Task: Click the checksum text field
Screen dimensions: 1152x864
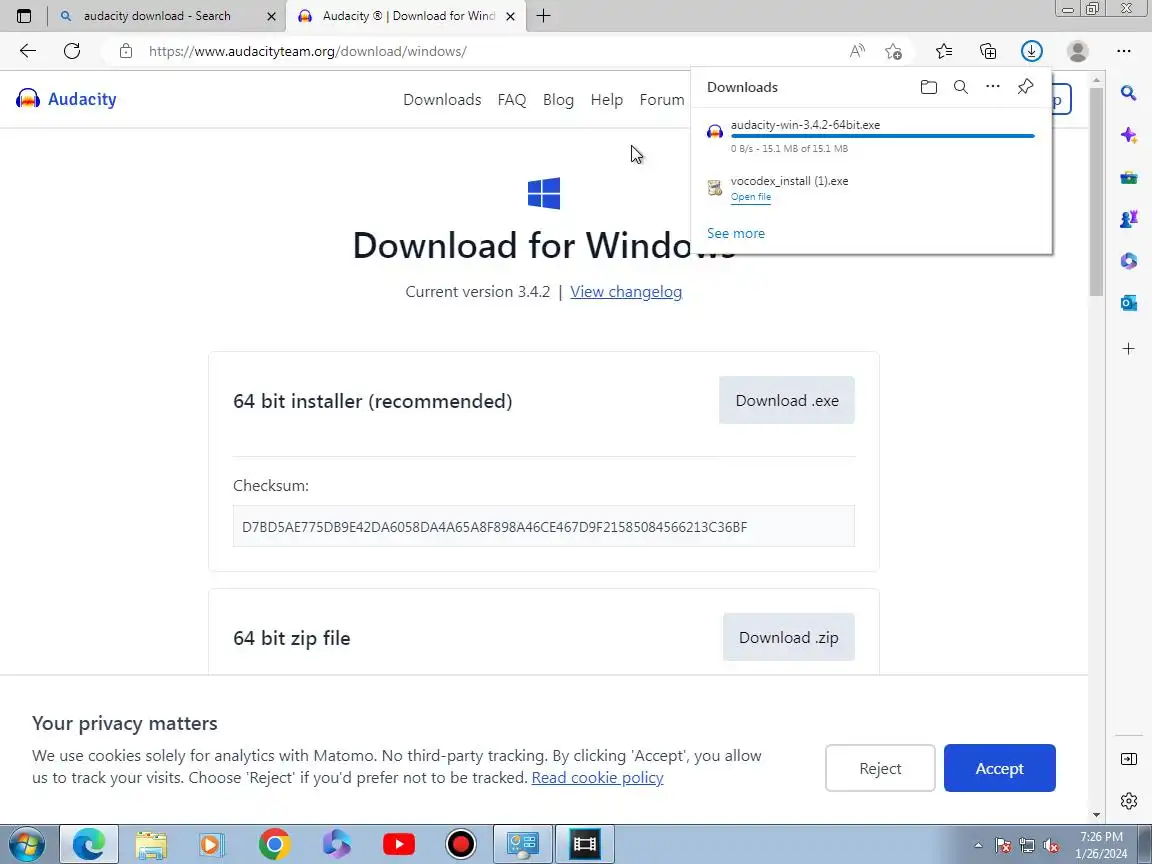Action: coord(544,526)
